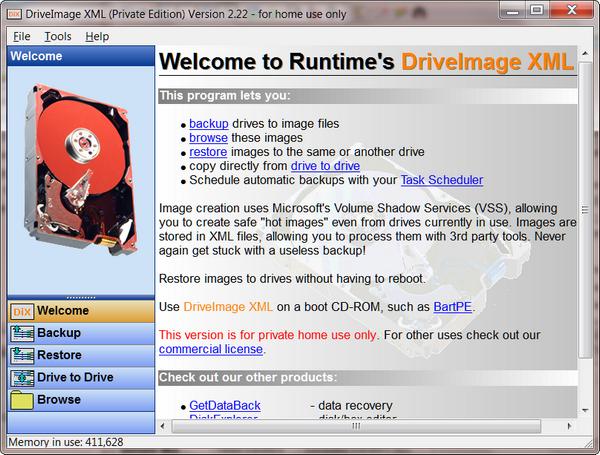The width and height of the screenshot is (600, 455).
Task: Select the Drive to Drive label
Action: (x=75, y=377)
